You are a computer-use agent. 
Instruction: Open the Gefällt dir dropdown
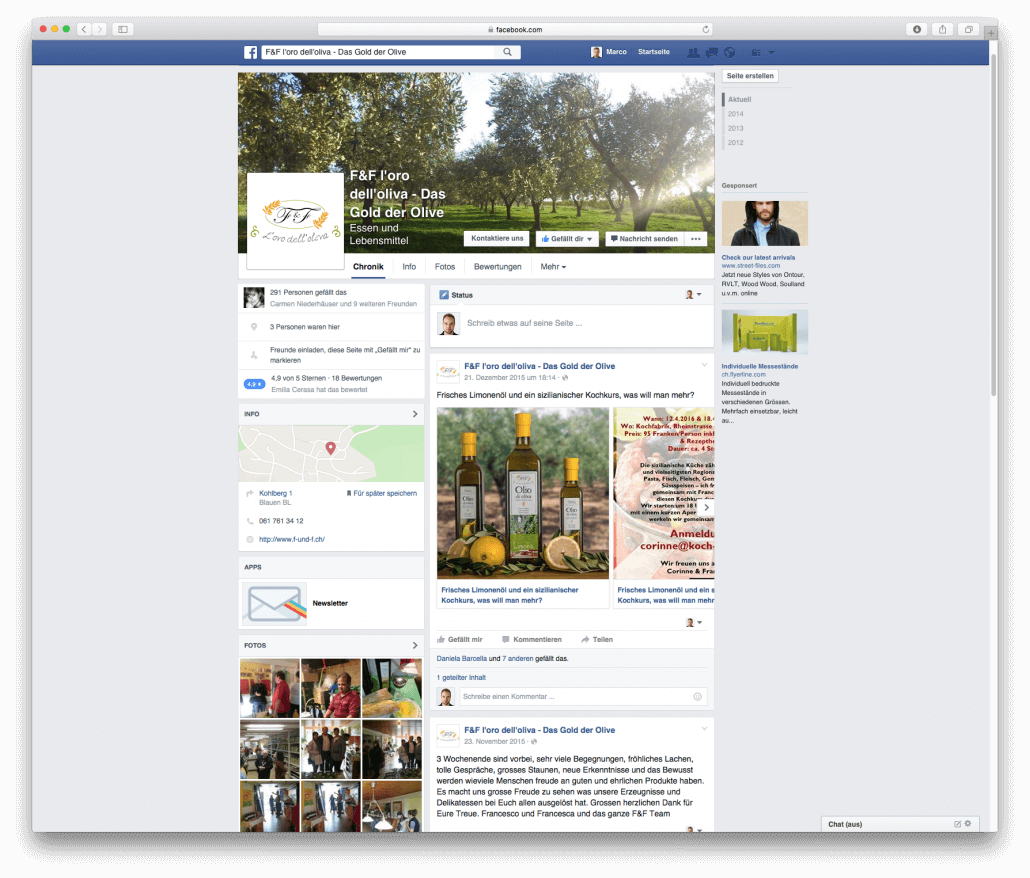click(x=566, y=239)
